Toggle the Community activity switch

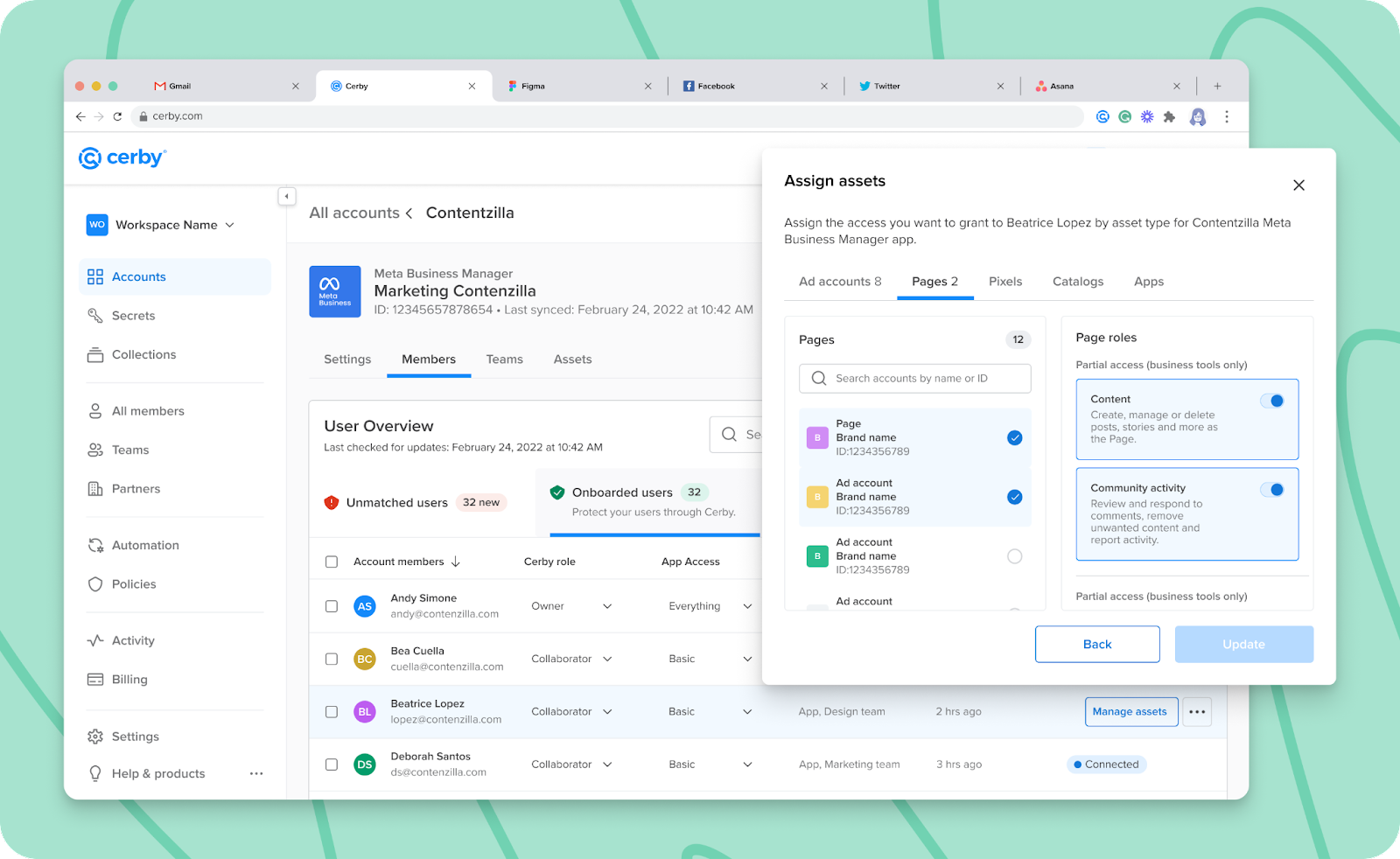tap(1272, 490)
